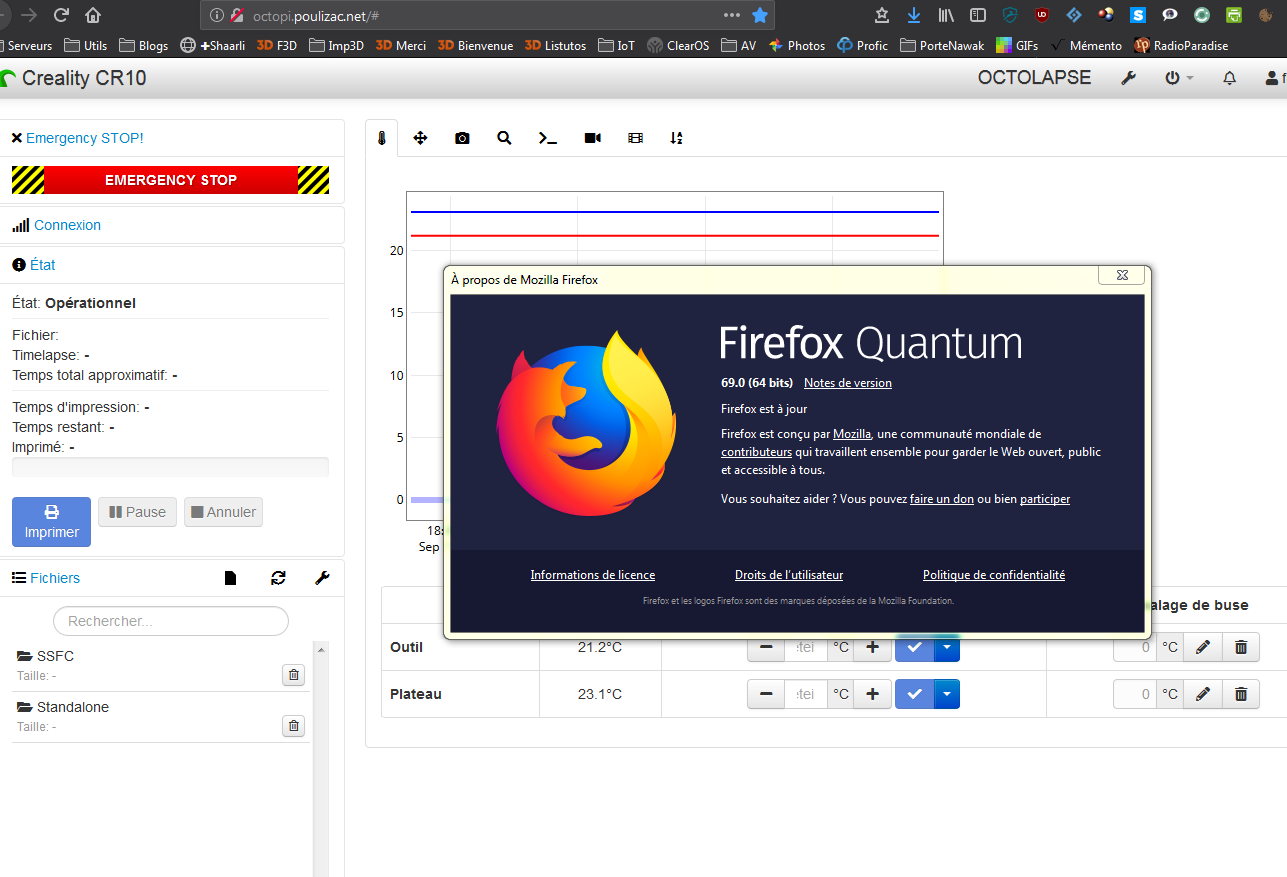Delete the Standalone folder with trash icon
Viewport: 1287px width, 877px height.
tap(293, 726)
